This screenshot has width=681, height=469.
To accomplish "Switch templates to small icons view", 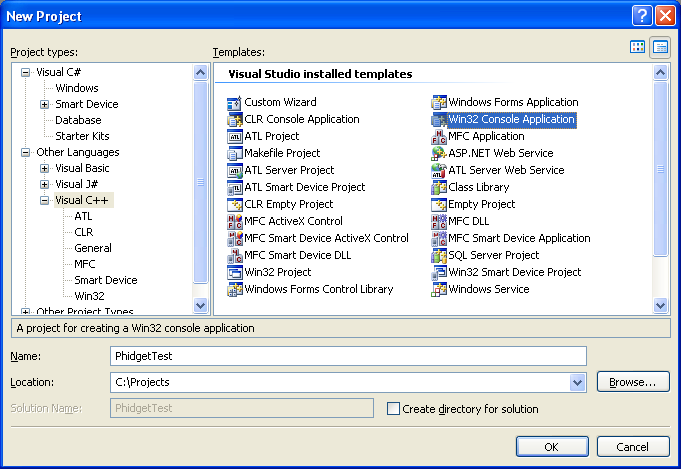I will [660, 47].
